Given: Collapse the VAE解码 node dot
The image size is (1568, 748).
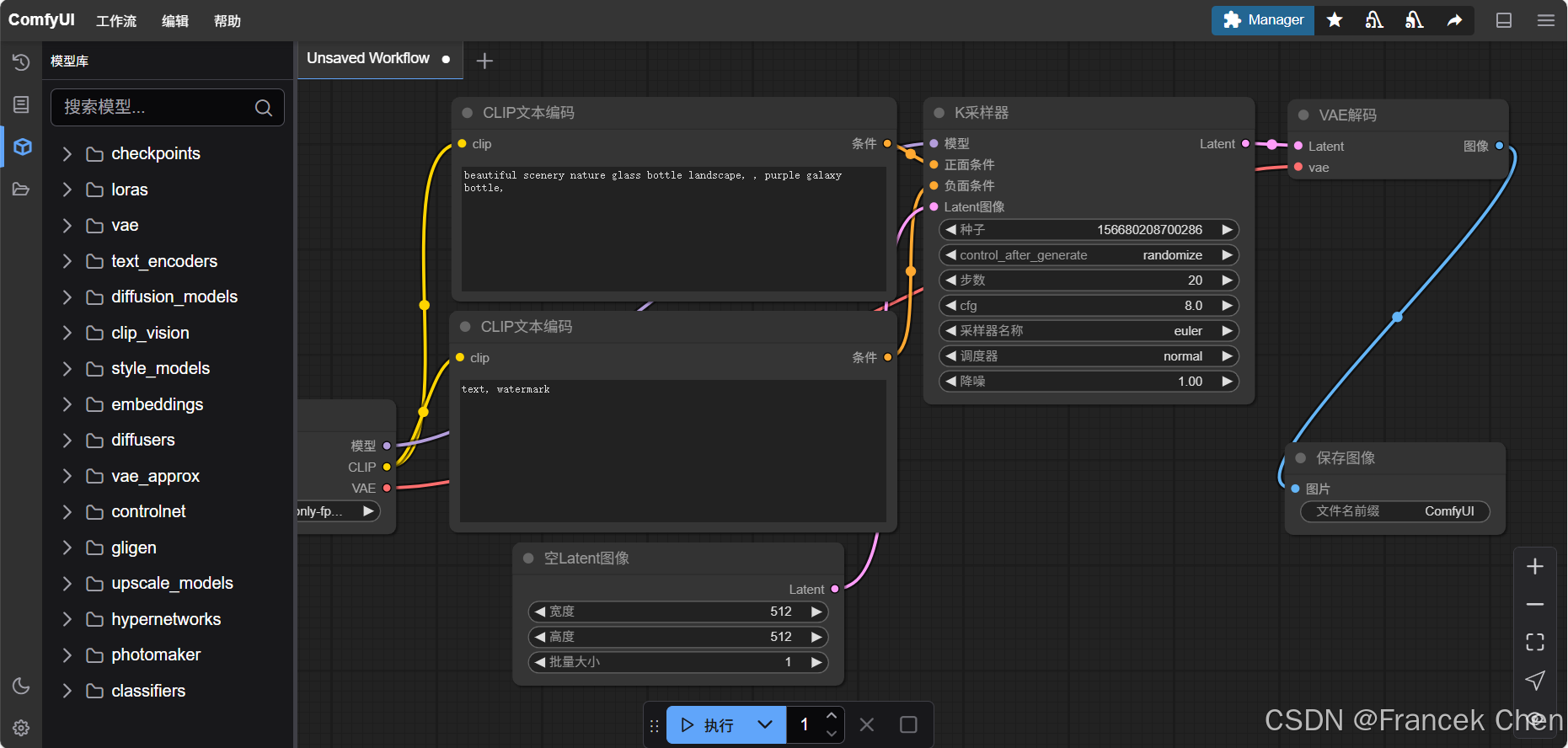Looking at the screenshot, I should (x=1303, y=115).
